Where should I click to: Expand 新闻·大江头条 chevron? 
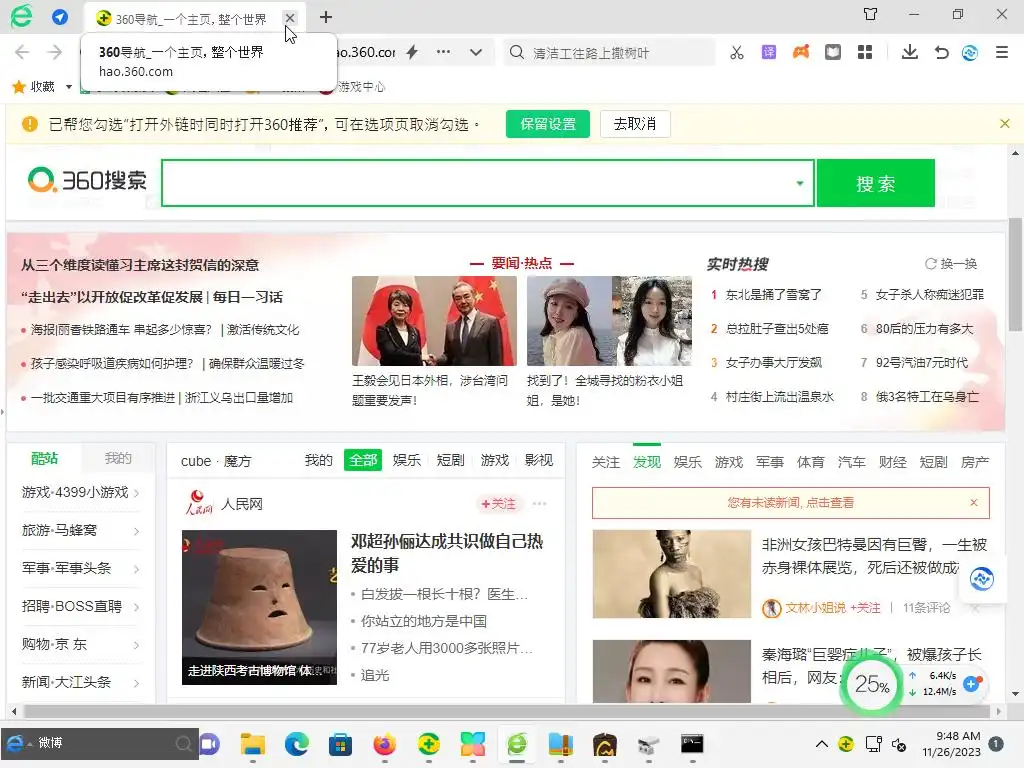(x=136, y=682)
